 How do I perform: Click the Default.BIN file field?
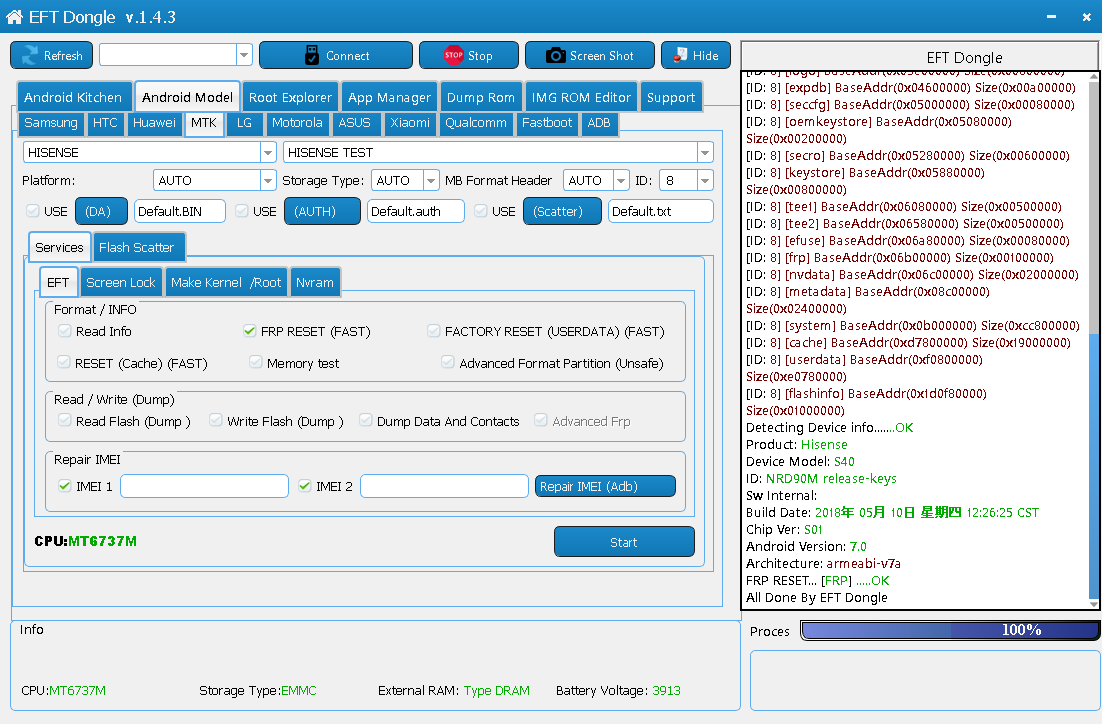click(x=180, y=211)
